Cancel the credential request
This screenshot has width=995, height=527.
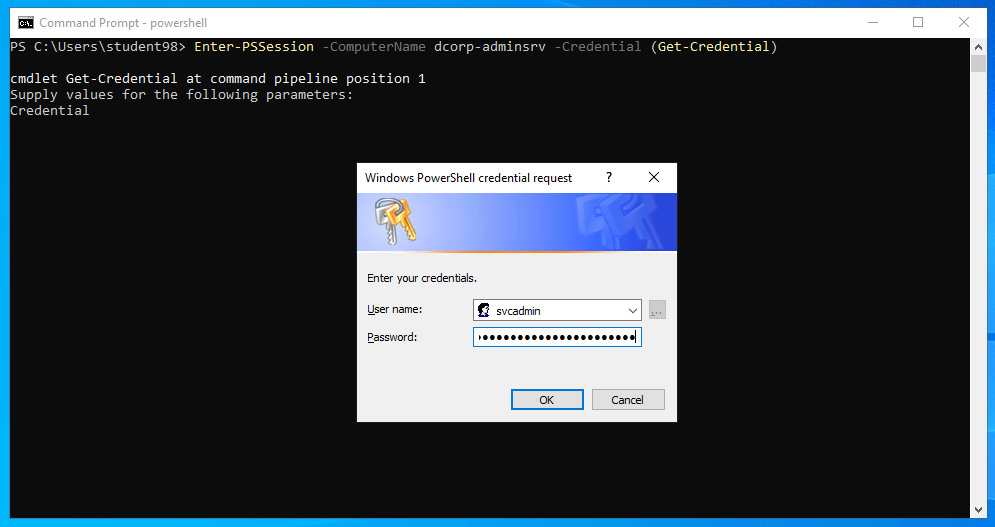[x=628, y=400]
